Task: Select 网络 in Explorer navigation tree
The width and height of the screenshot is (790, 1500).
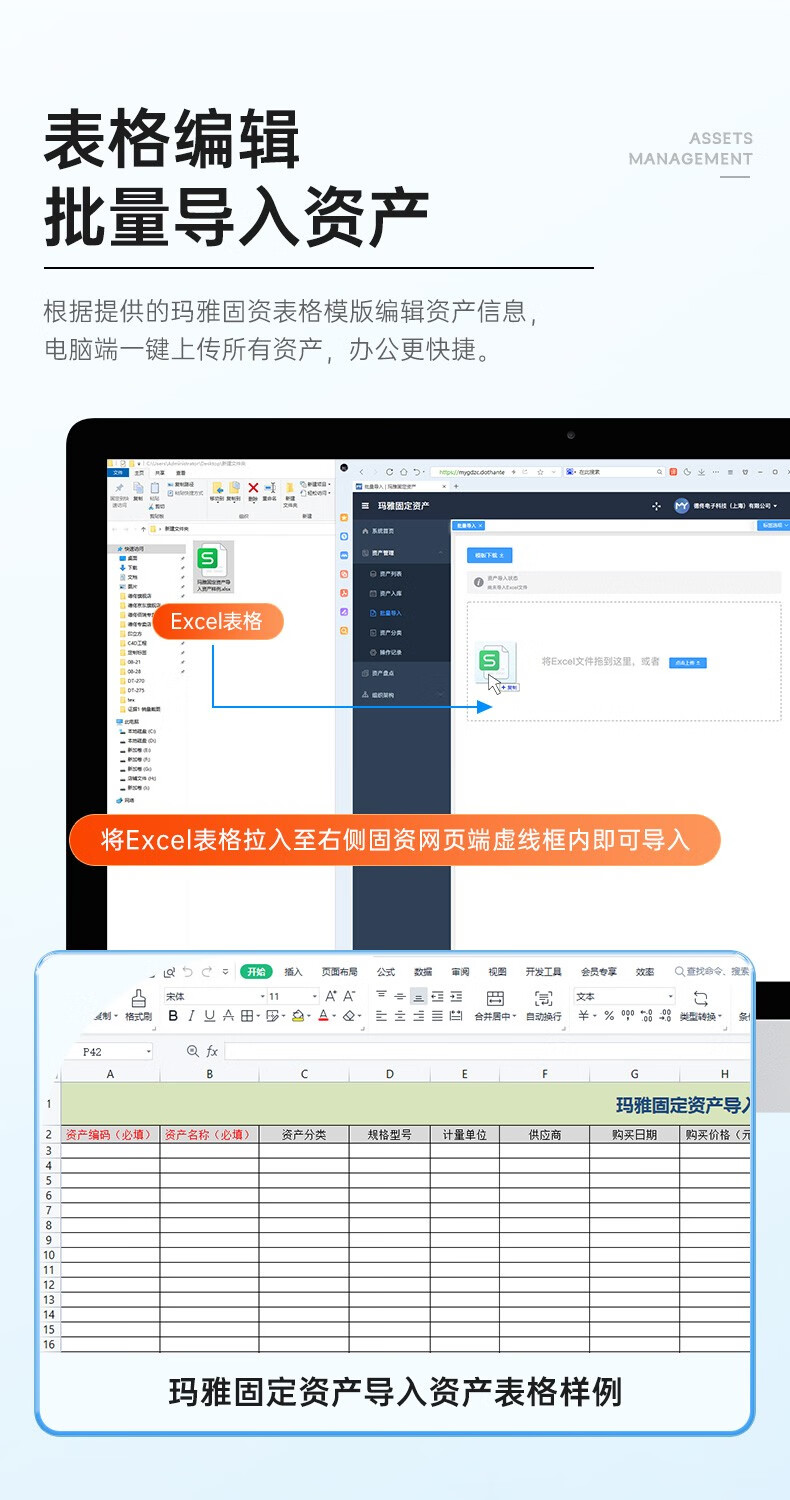Action: 125,800
